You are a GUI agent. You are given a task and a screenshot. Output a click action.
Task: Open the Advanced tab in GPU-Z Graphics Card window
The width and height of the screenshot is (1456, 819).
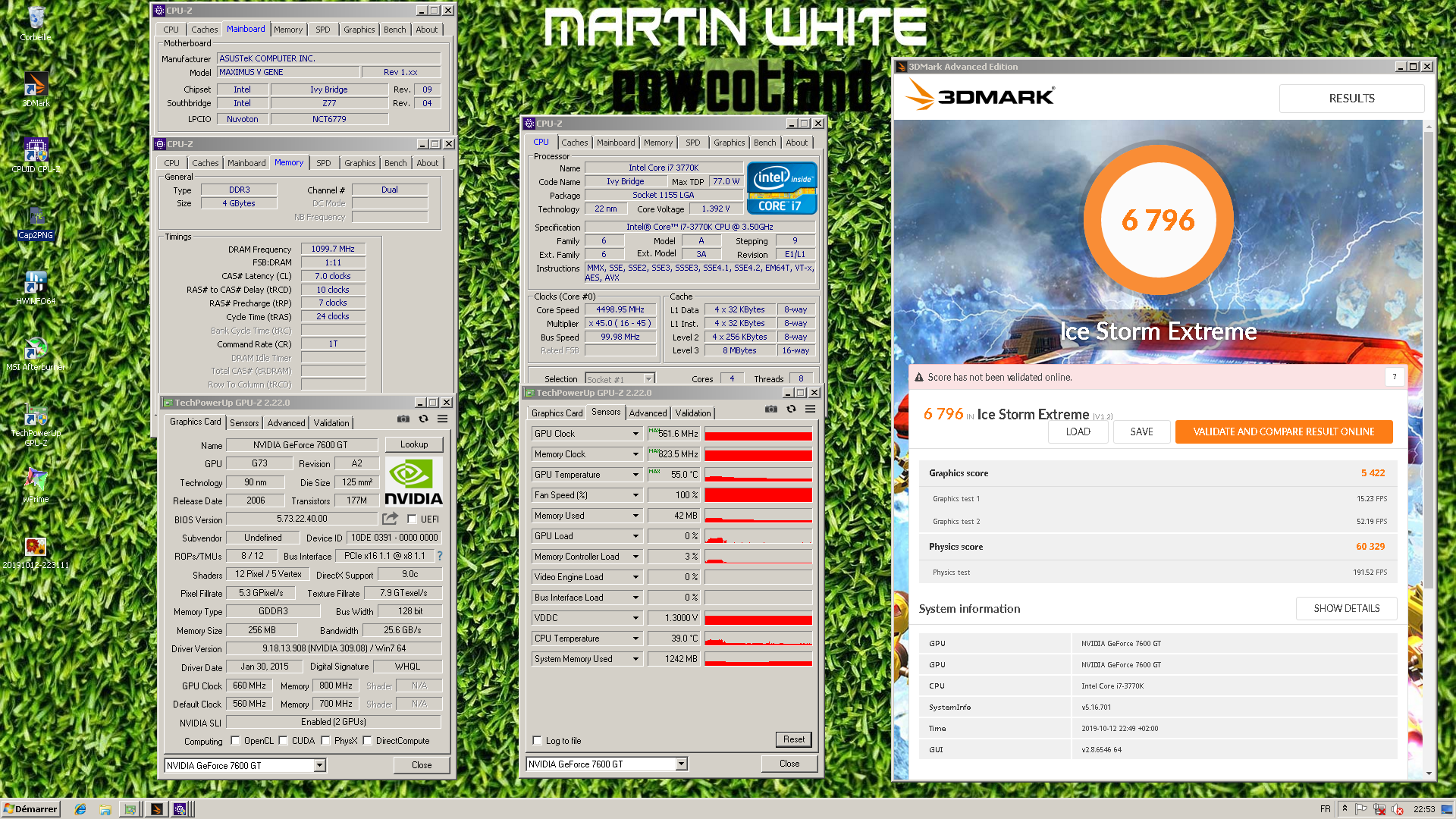[x=286, y=423]
